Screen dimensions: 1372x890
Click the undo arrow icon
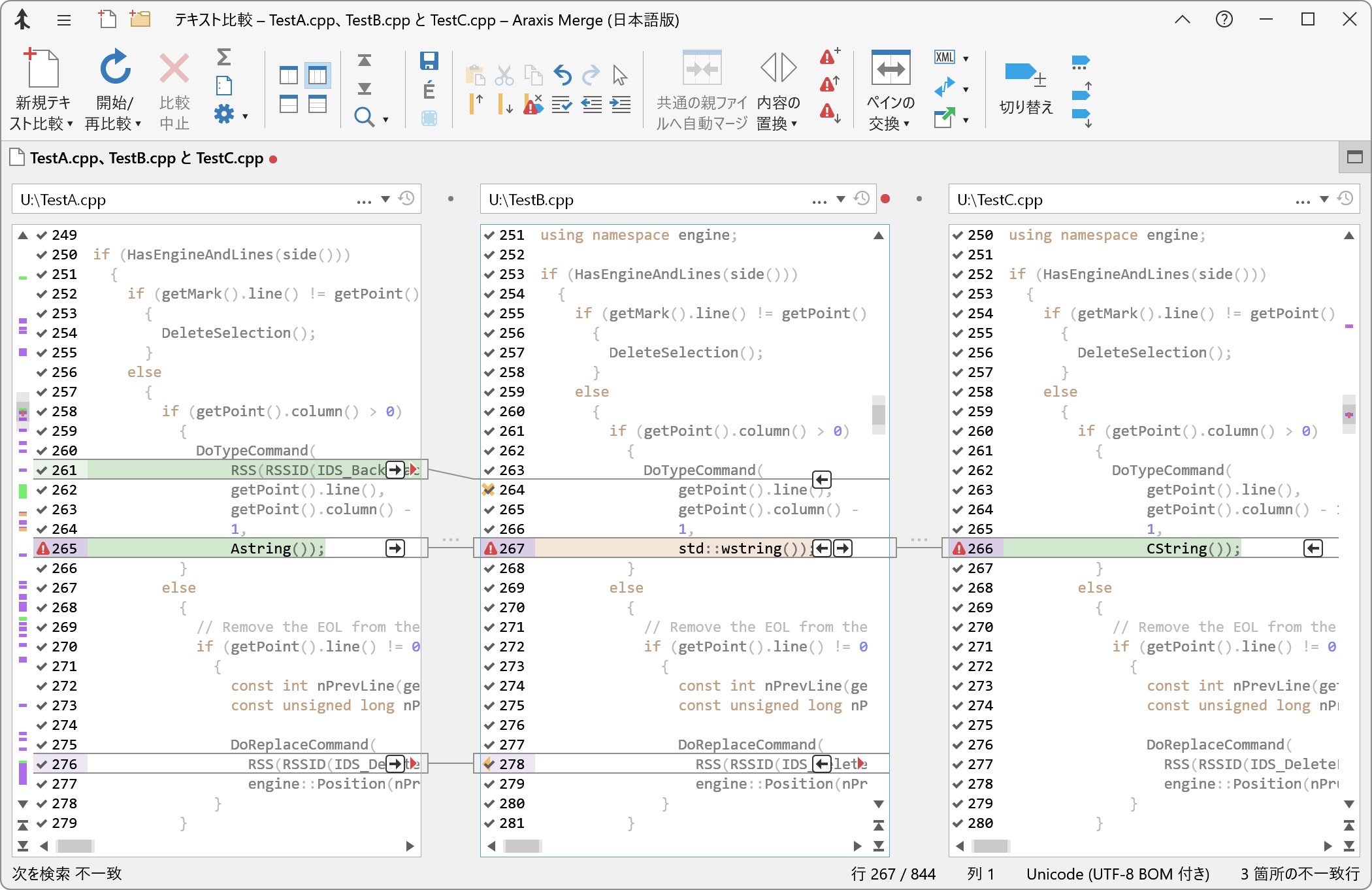563,76
